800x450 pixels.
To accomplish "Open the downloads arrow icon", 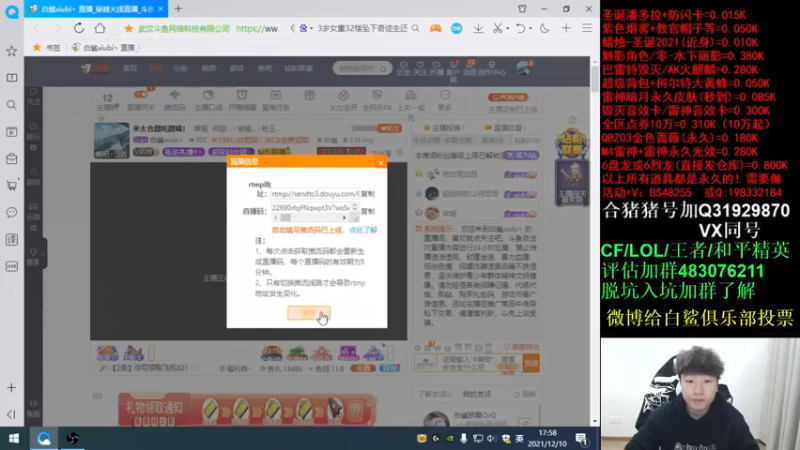I will pyautogui.click(x=478, y=29).
